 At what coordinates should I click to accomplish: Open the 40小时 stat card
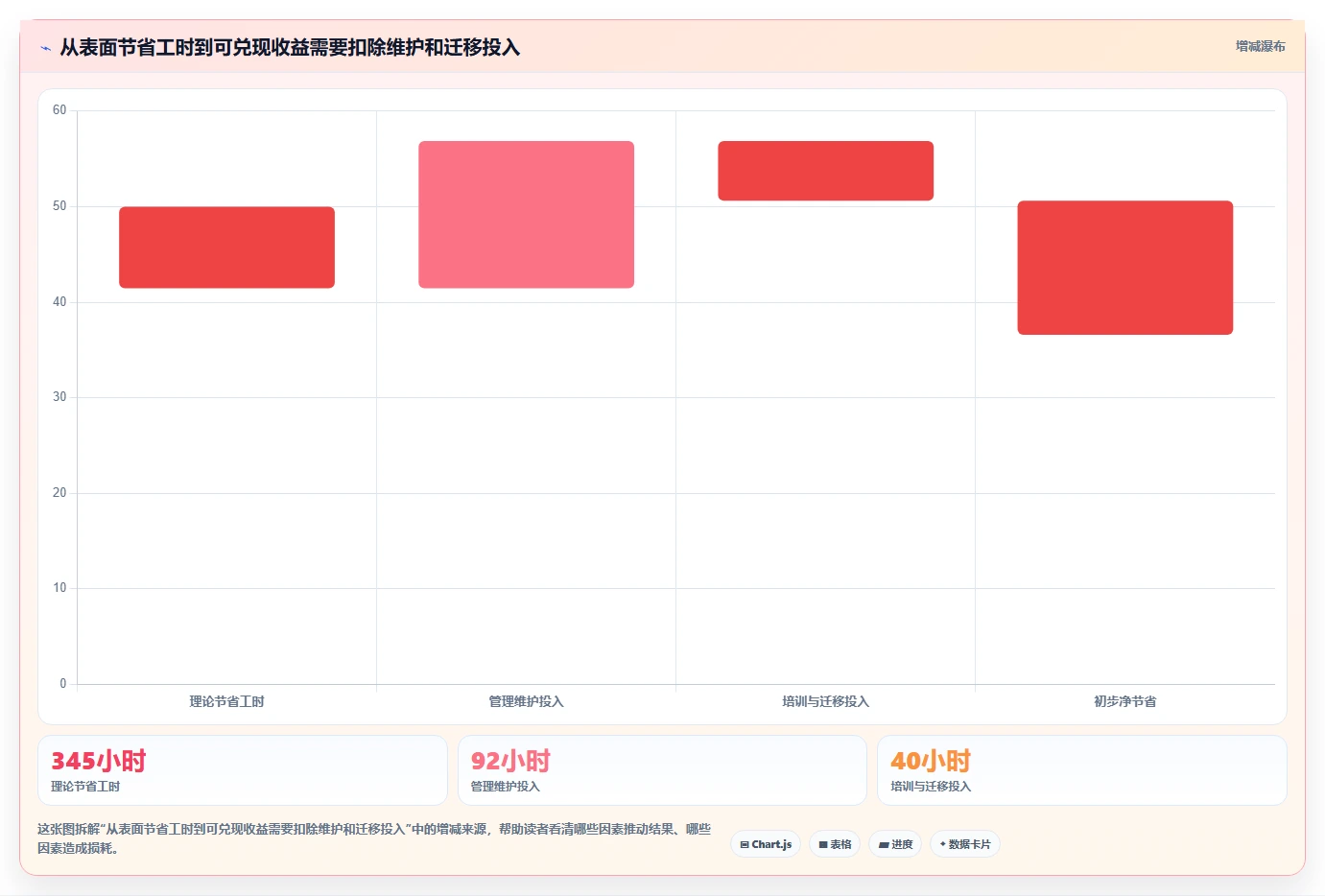[1082, 770]
